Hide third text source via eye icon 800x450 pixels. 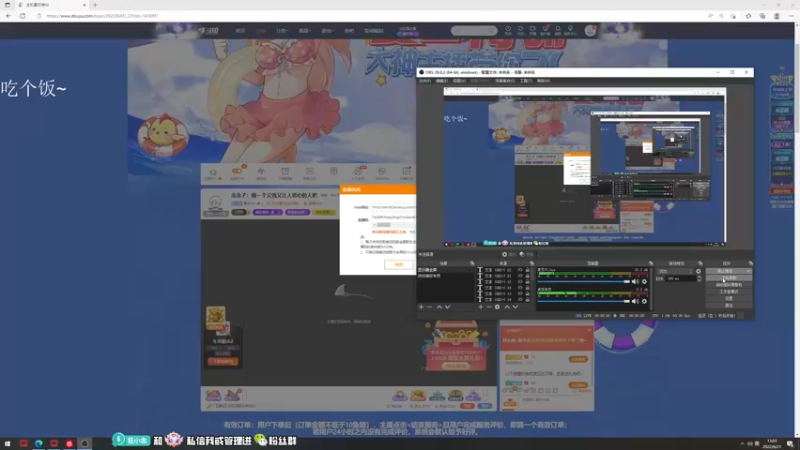click(520, 282)
